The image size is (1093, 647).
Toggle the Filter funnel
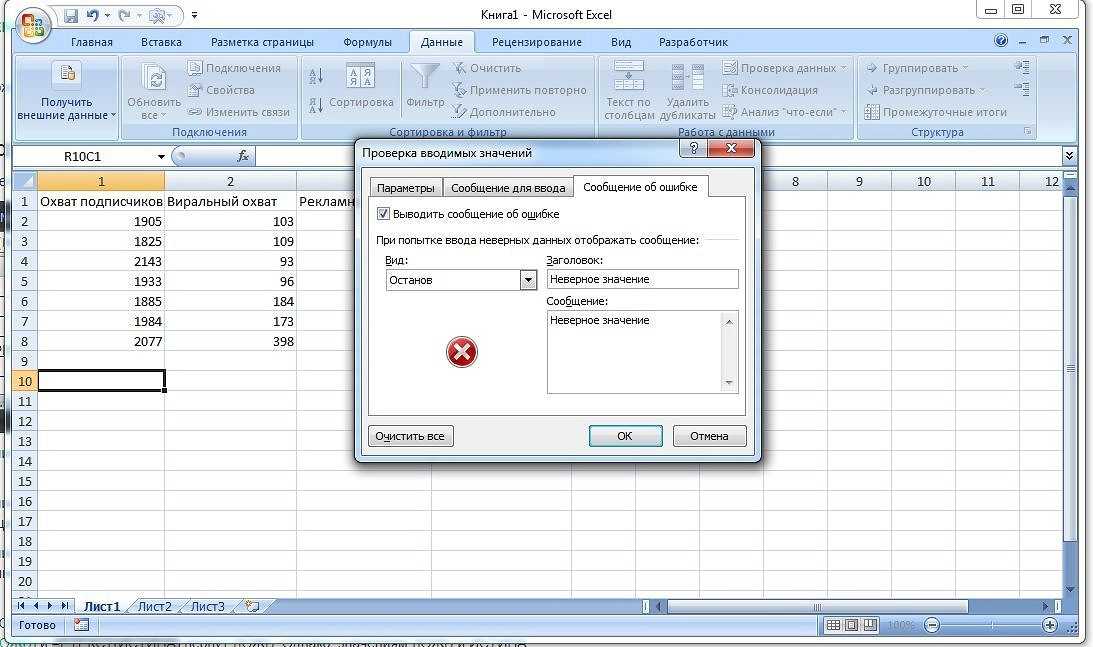click(425, 77)
